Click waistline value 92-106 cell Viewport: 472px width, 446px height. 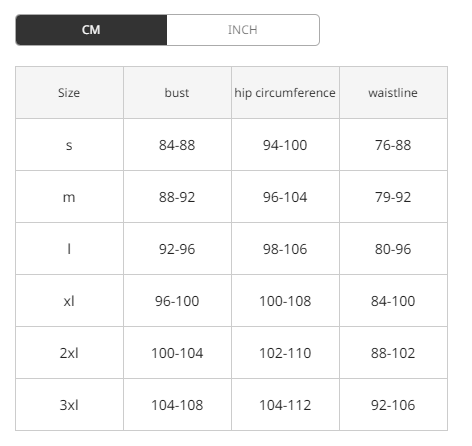point(393,405)
